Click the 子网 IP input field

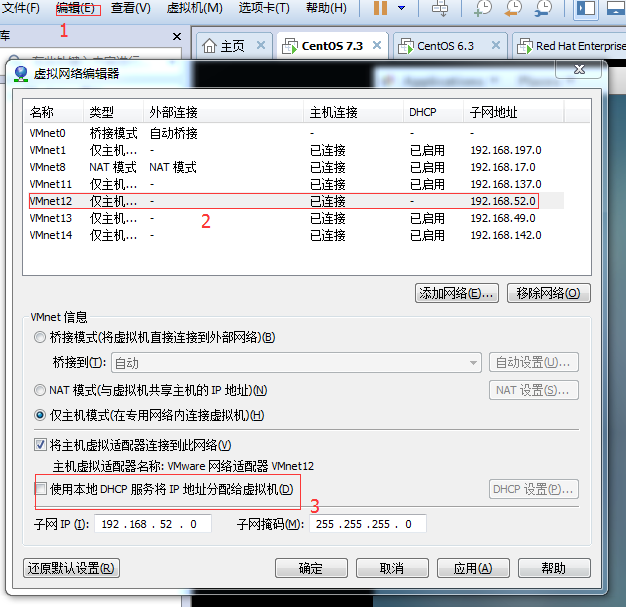click(153, 524)
